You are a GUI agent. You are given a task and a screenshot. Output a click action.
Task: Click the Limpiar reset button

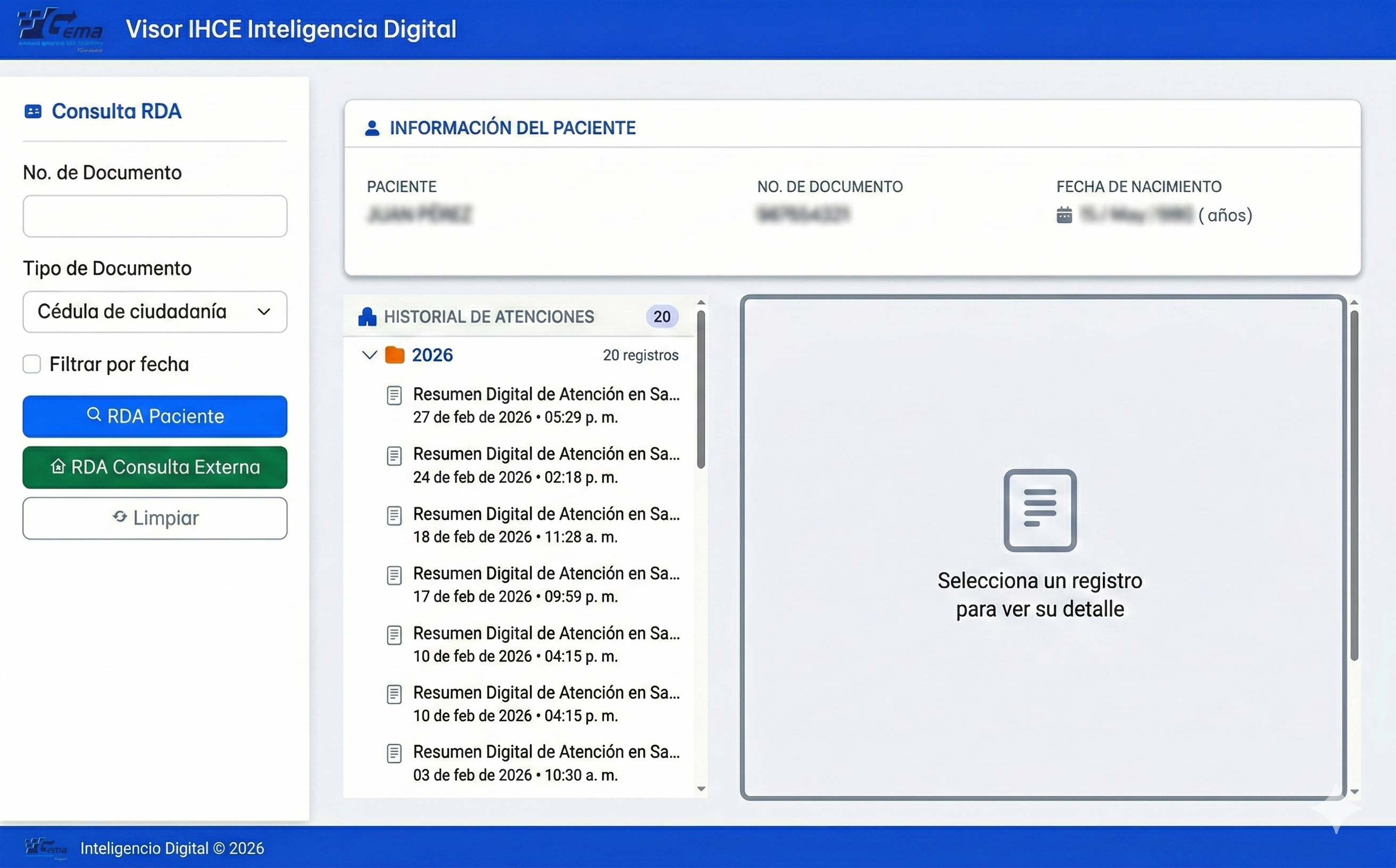[x=155, y=518]
